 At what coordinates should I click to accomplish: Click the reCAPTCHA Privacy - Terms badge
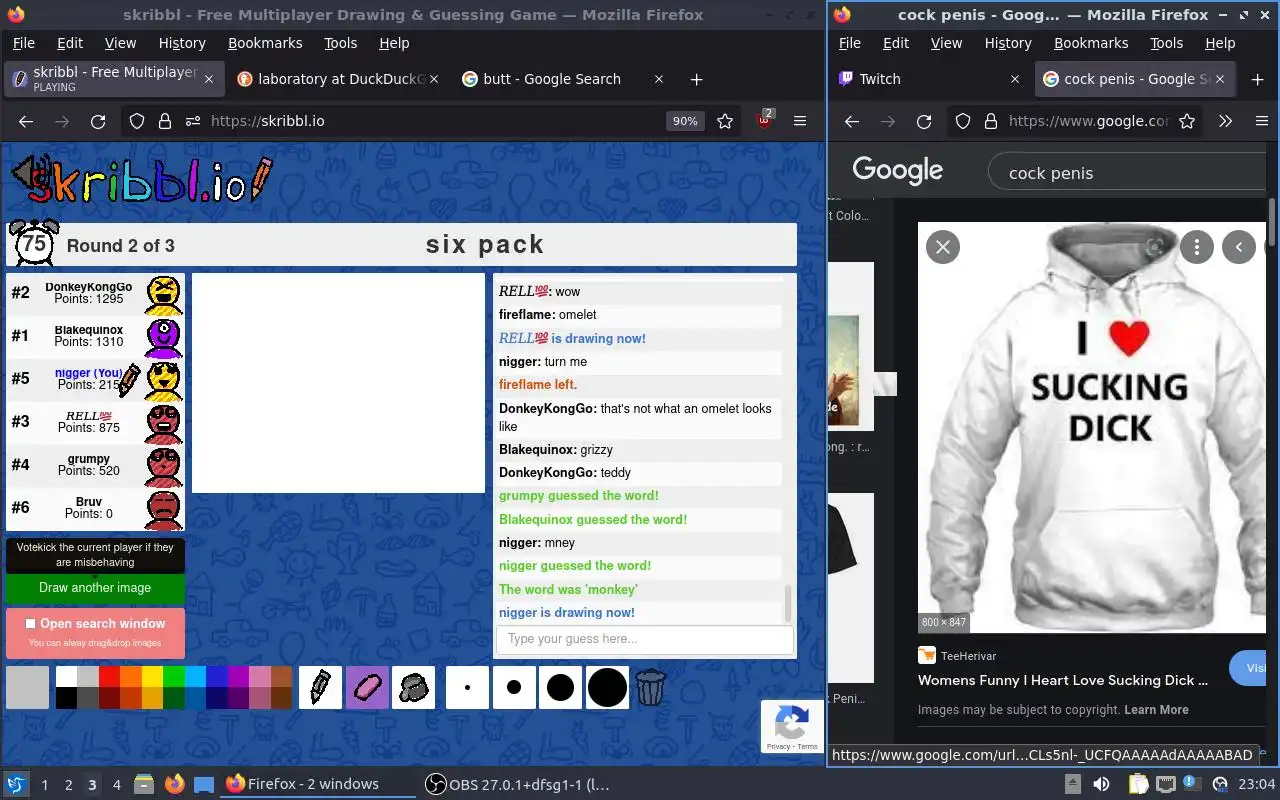[792, 727]
